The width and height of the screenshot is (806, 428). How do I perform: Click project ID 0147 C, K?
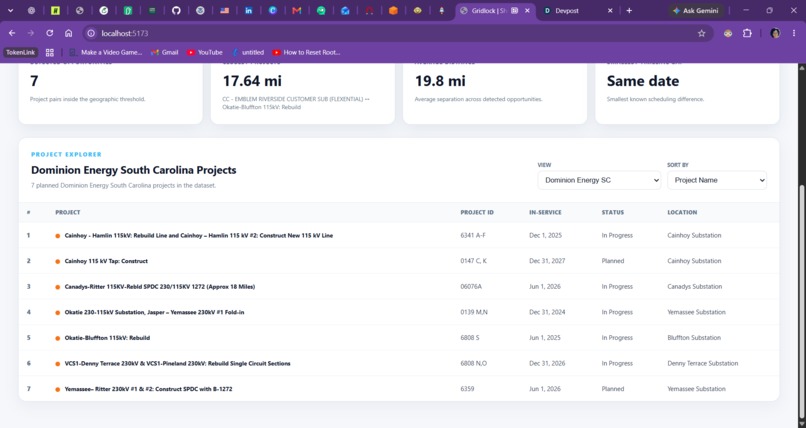point(473,261)
